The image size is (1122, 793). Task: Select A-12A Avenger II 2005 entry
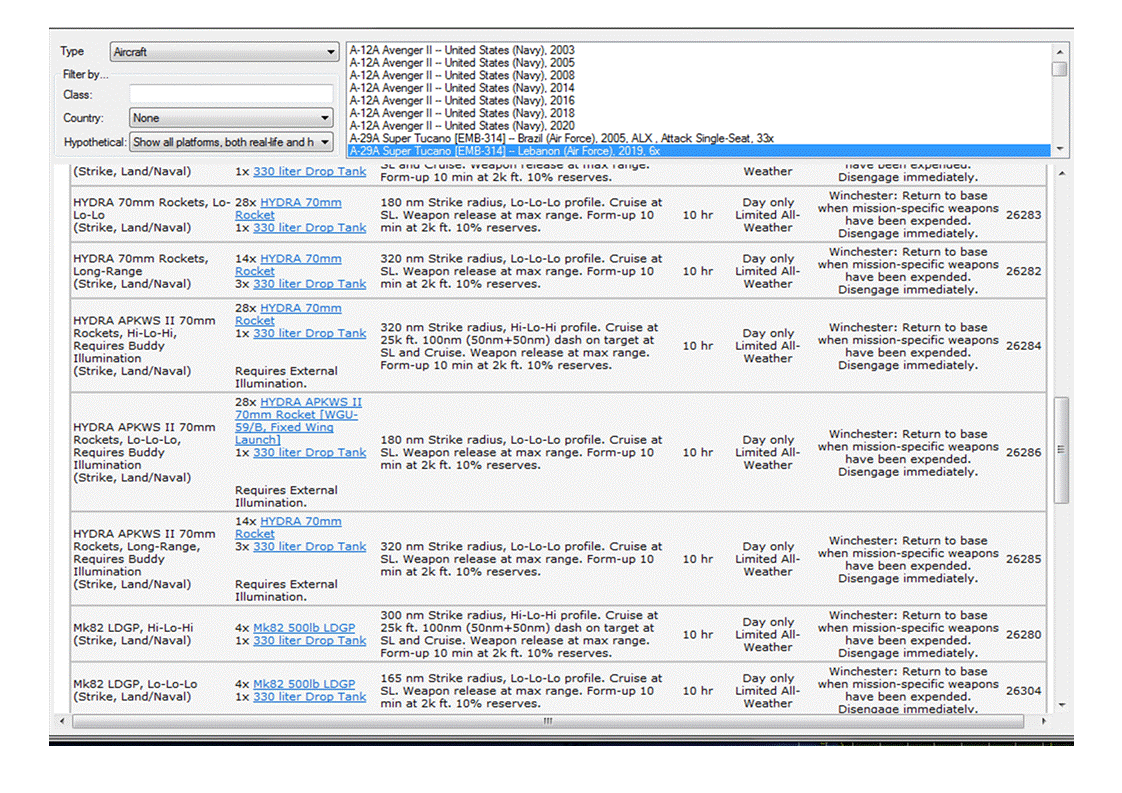click(x=462, y=63)
